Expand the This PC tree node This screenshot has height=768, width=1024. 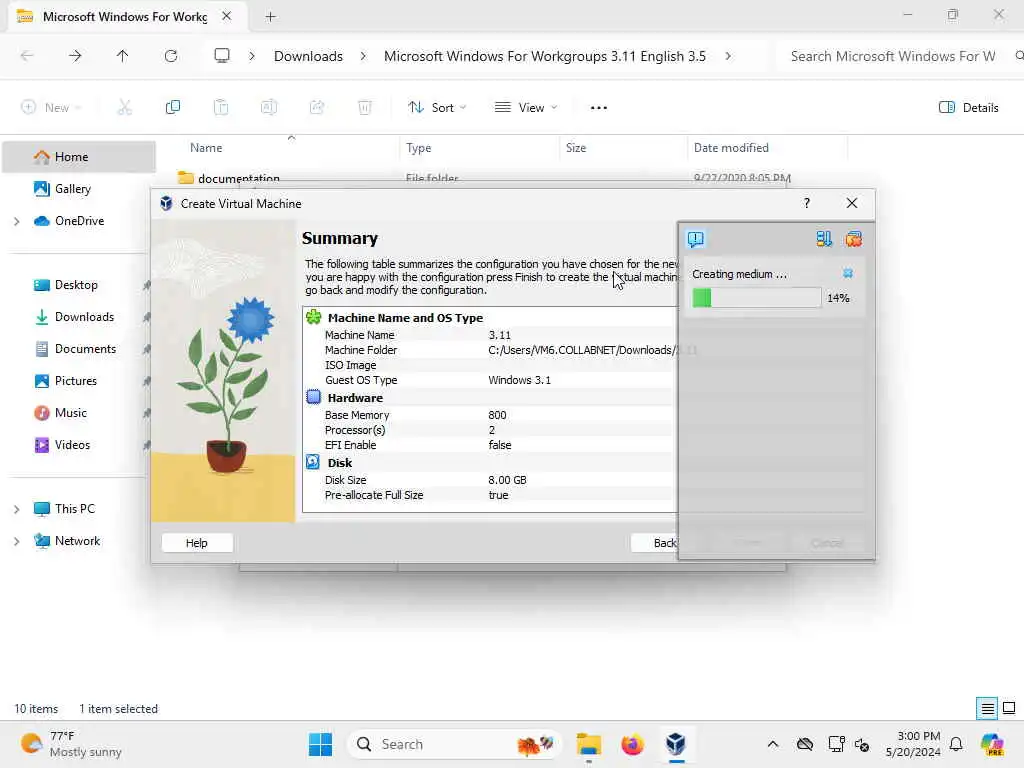pyautogui.click(x=16, y=509)
